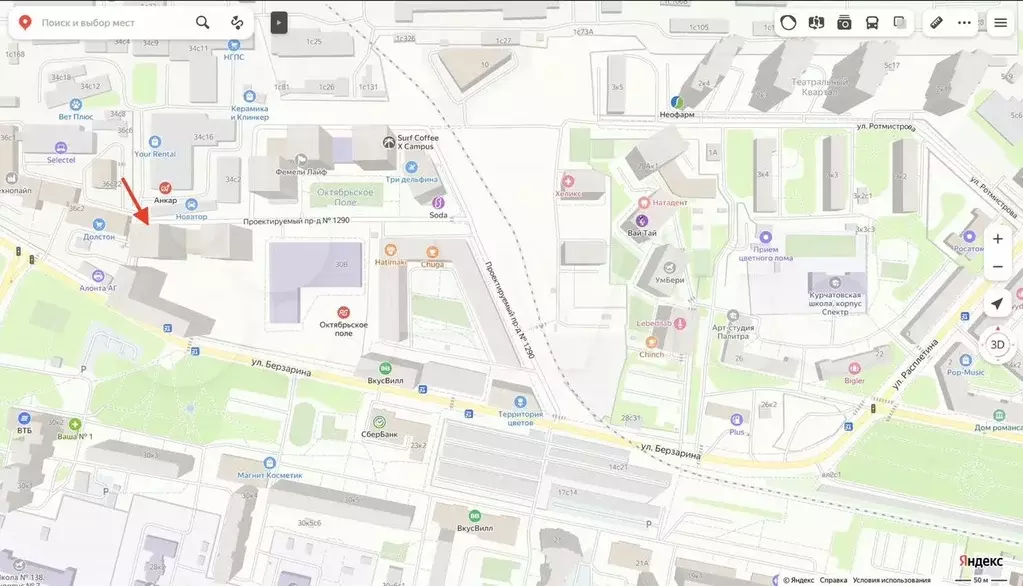The image size is (1023, 586).
Task: Click the Вай Тай purple marker
Action: [x=642, y=221]
